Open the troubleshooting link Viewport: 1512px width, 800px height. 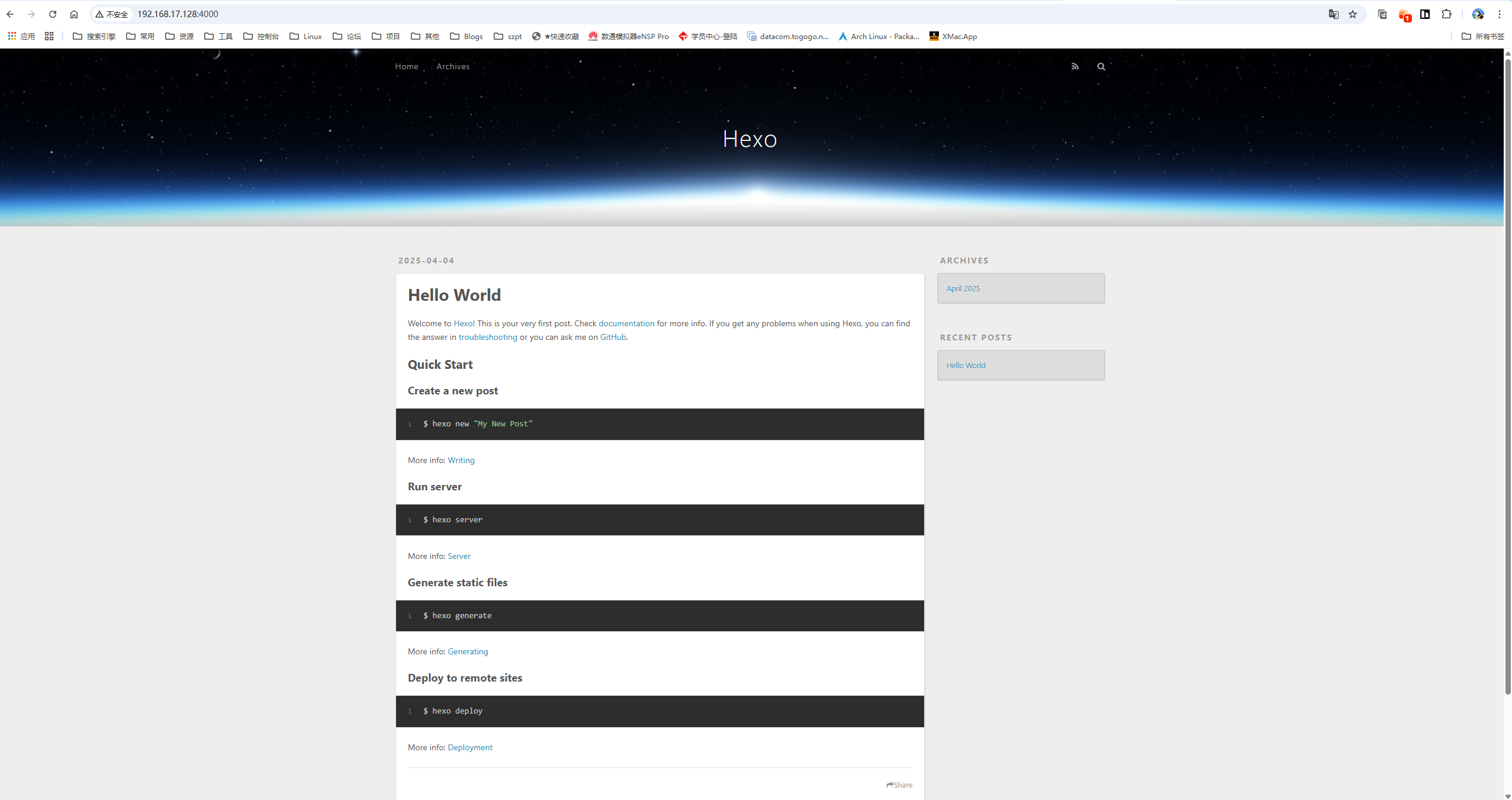coord(488,337)
